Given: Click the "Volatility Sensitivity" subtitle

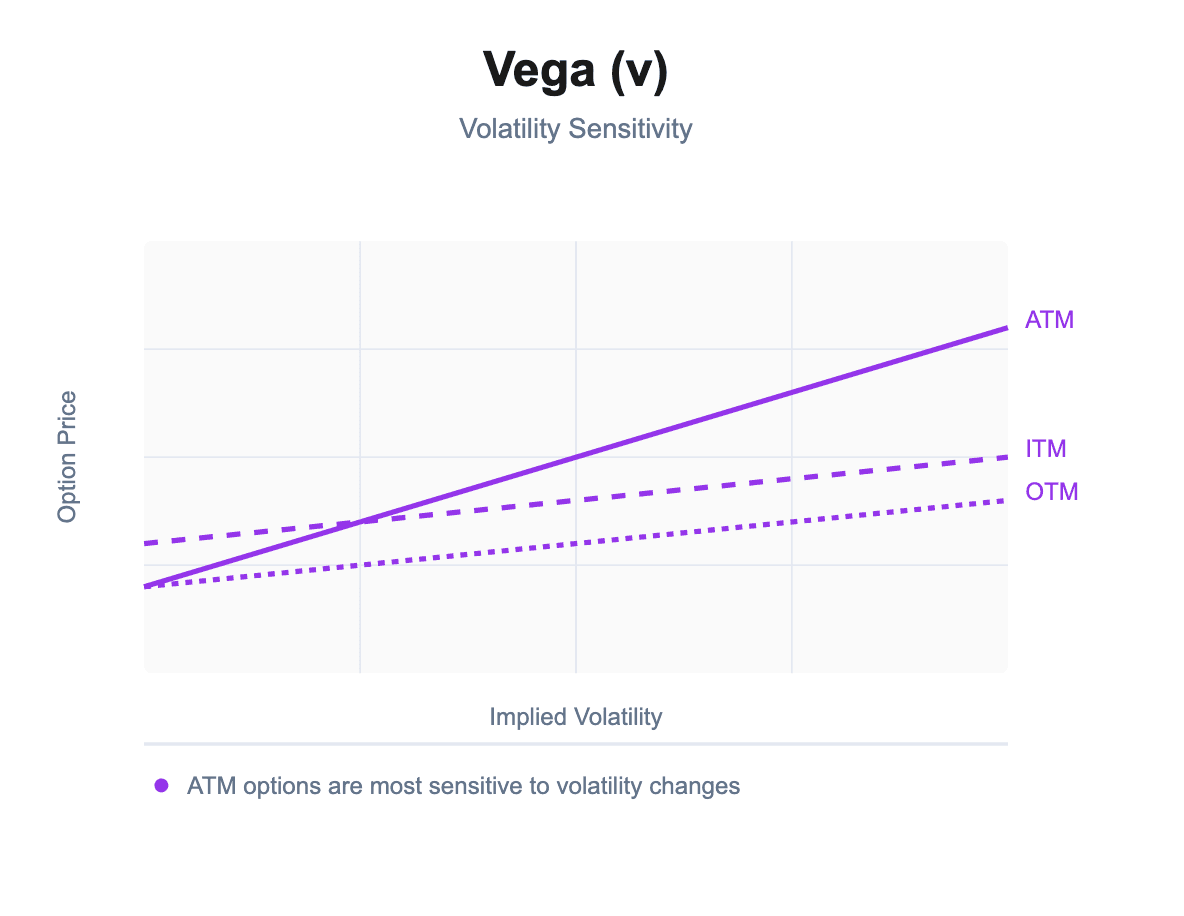Looking at the screenshot, I should point(575,129).
